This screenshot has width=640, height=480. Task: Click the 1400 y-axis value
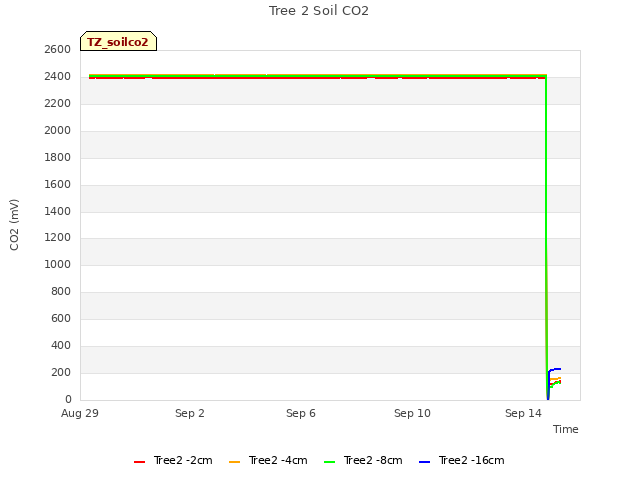(x=58, y=211)
